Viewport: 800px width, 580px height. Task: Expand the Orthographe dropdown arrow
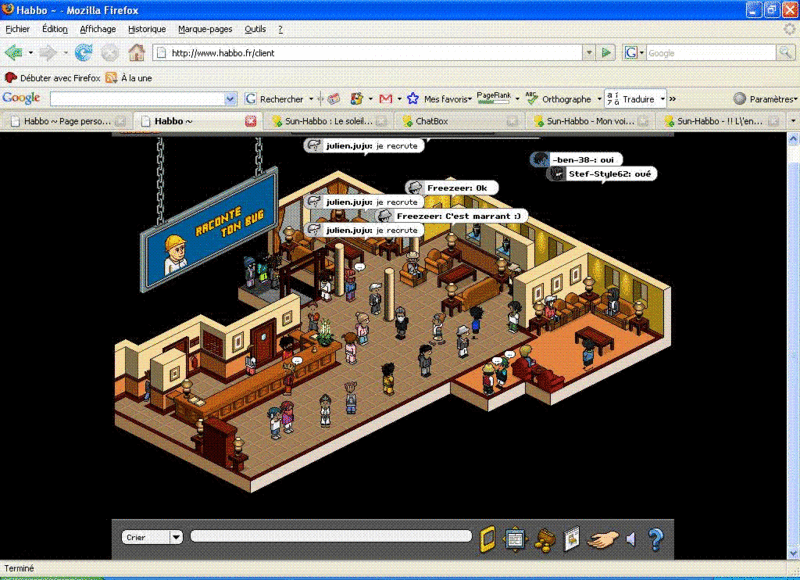point(599,99)
